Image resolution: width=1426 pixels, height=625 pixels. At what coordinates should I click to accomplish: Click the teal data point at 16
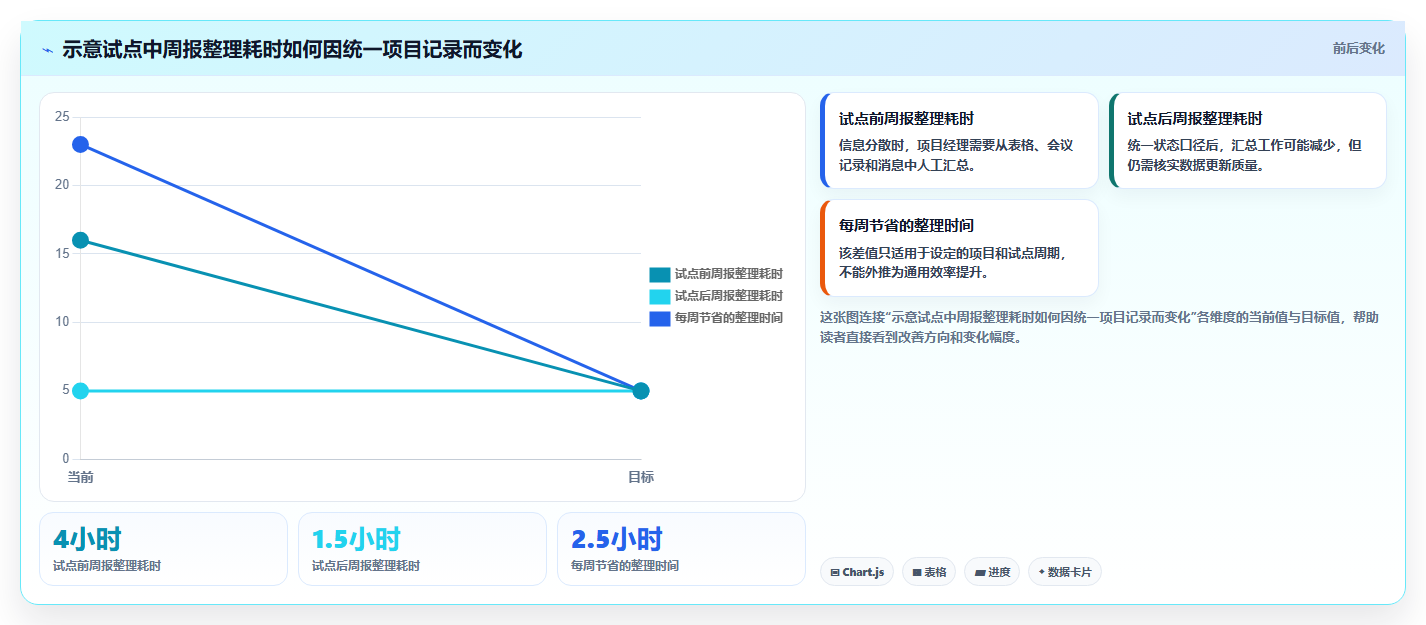(80, 240)
